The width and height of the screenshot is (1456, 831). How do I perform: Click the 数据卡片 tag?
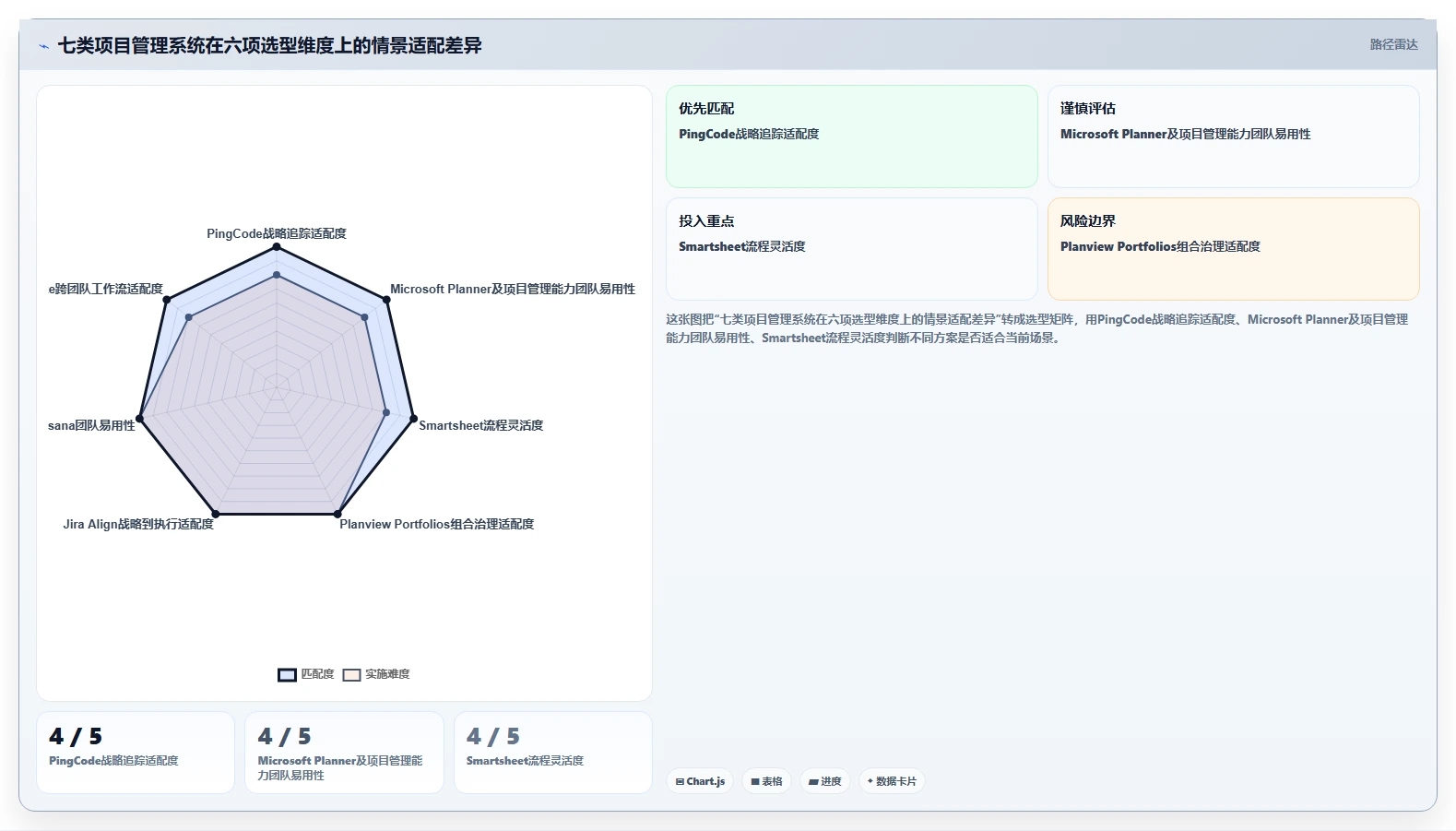tap(892, 781)
